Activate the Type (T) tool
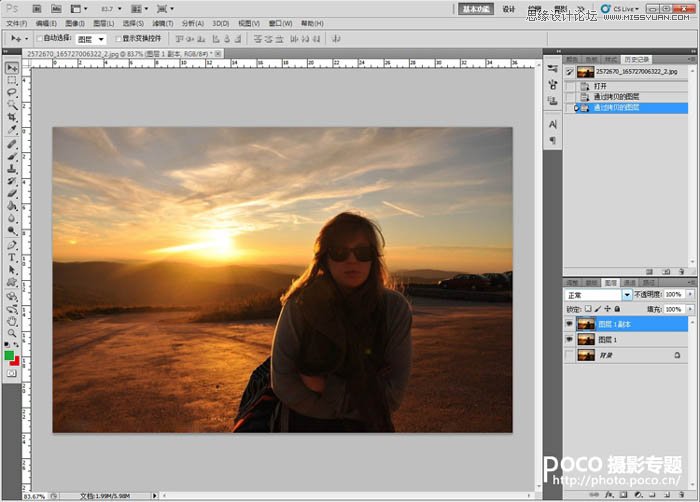700x502 pixels. pos(12,257)
